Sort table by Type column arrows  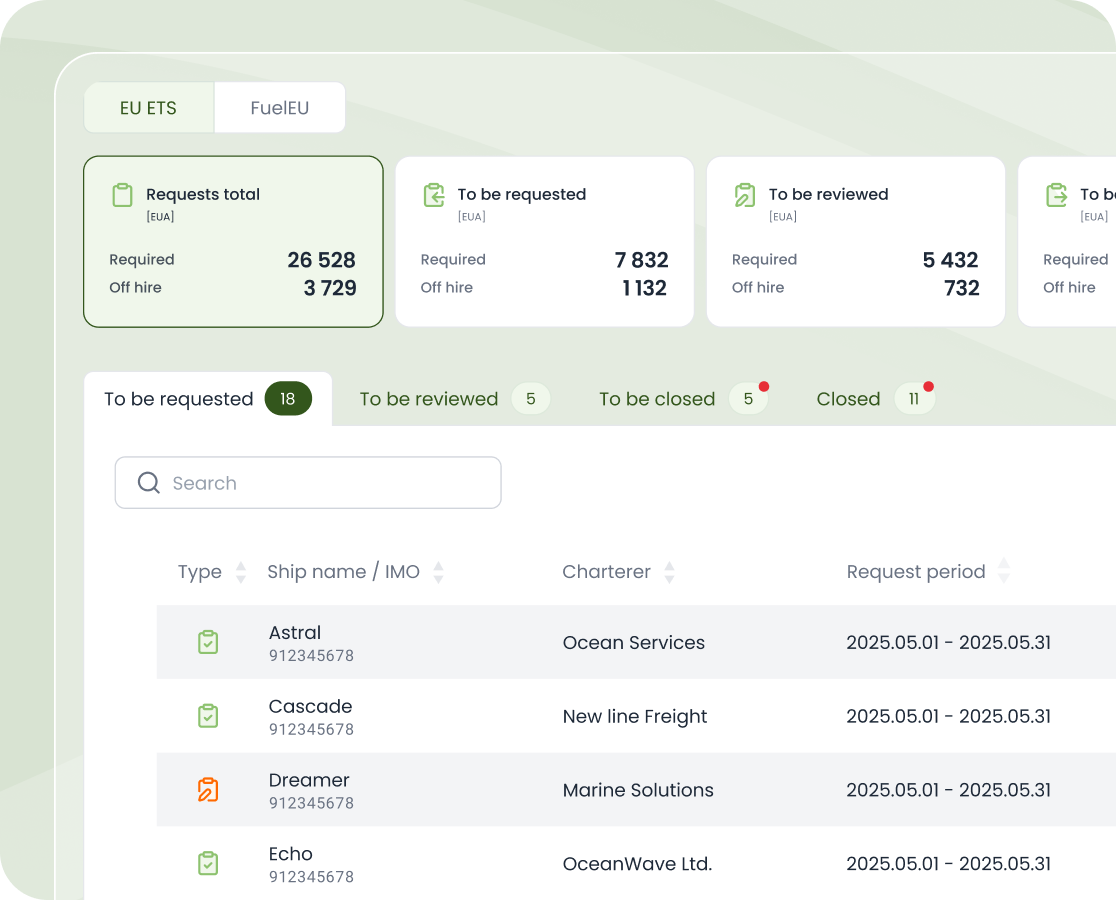(x=240, y=572)
